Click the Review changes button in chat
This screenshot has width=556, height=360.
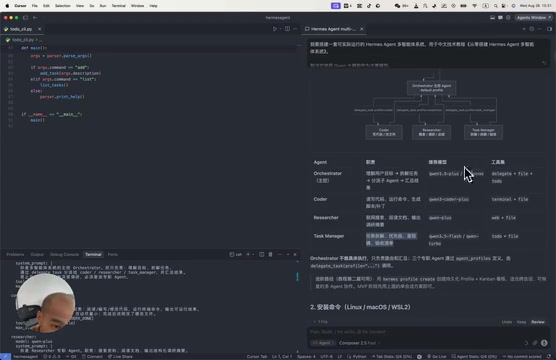click(538, 322)
